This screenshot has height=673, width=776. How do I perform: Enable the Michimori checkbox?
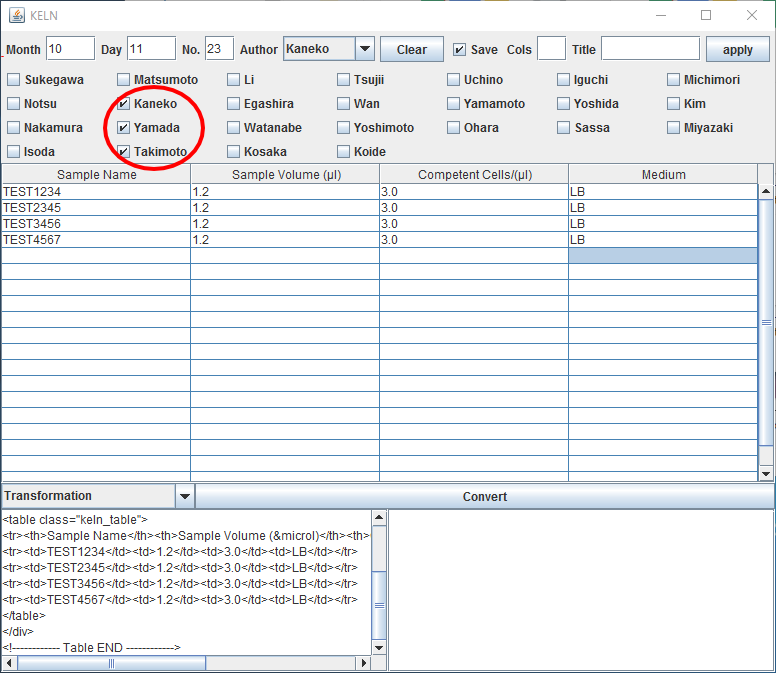click(673, 80)
